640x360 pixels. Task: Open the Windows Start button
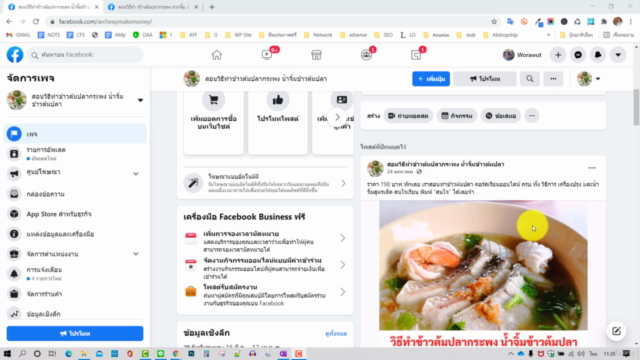pyautogui.click(x=7, y=353)
